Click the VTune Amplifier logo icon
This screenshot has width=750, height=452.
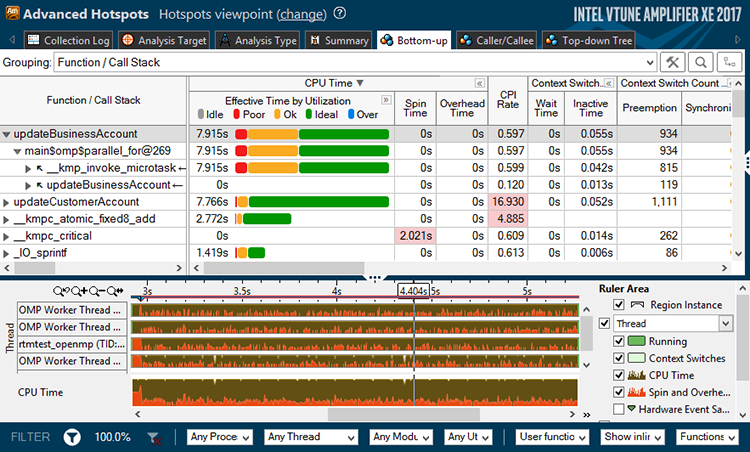[x=12, y=13]
